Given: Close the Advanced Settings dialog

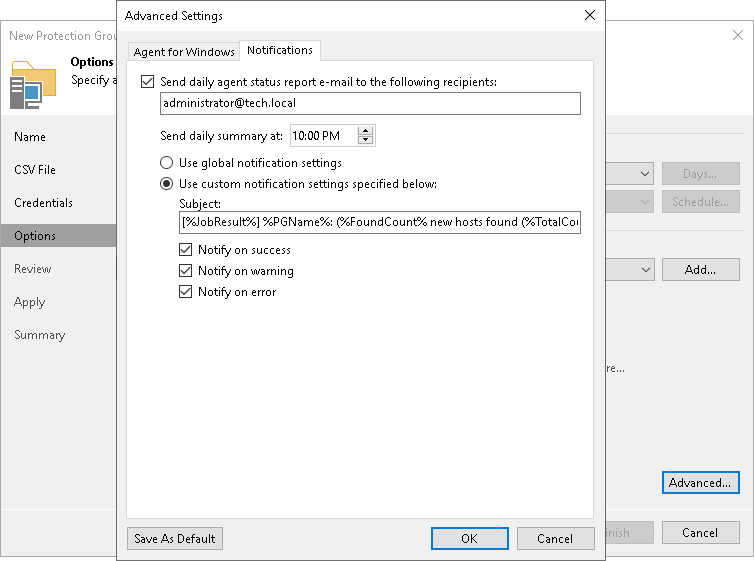Looking at the screenshot, I should (590, 15).
